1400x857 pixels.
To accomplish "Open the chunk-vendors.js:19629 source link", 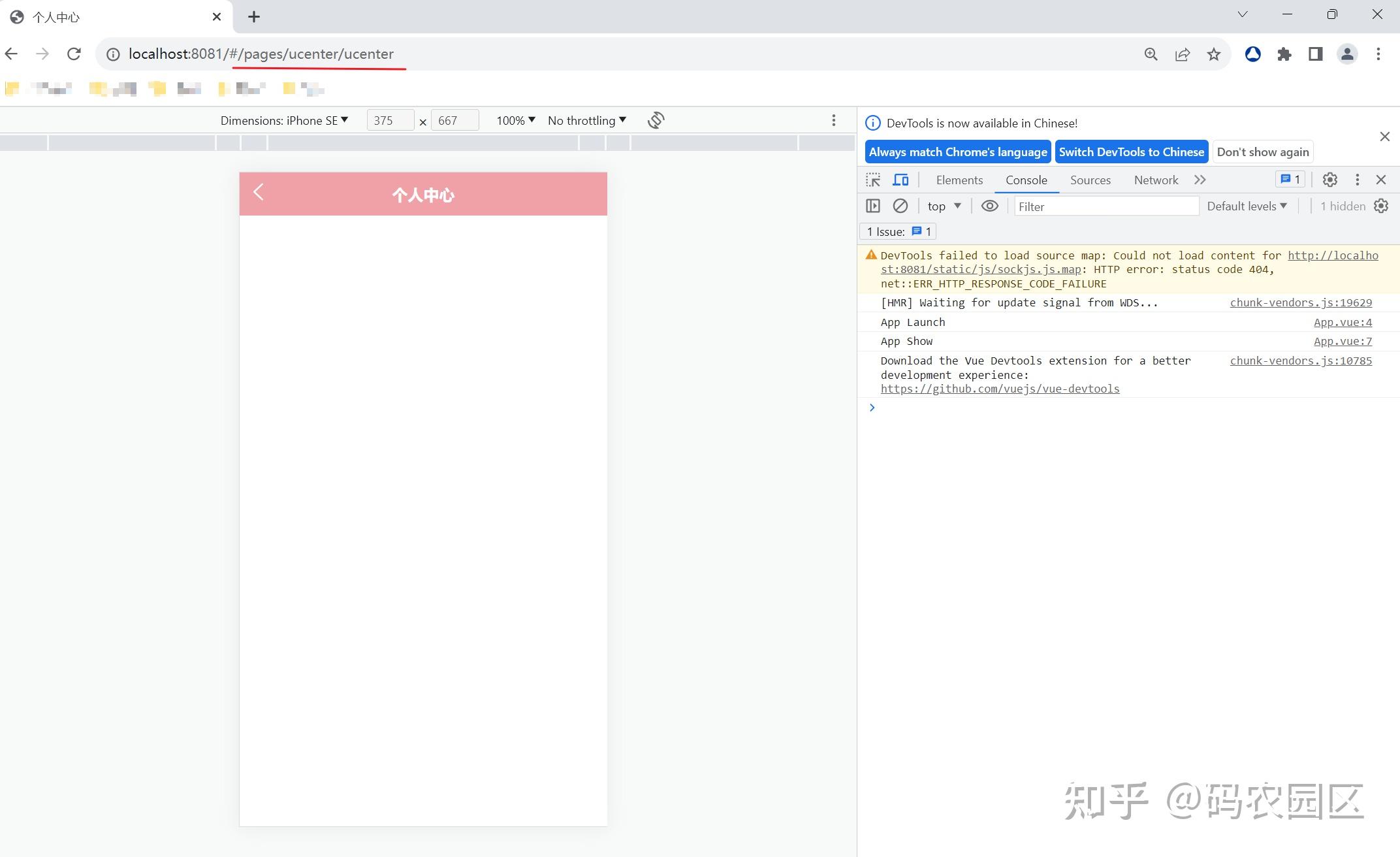I will [1300, 302].
